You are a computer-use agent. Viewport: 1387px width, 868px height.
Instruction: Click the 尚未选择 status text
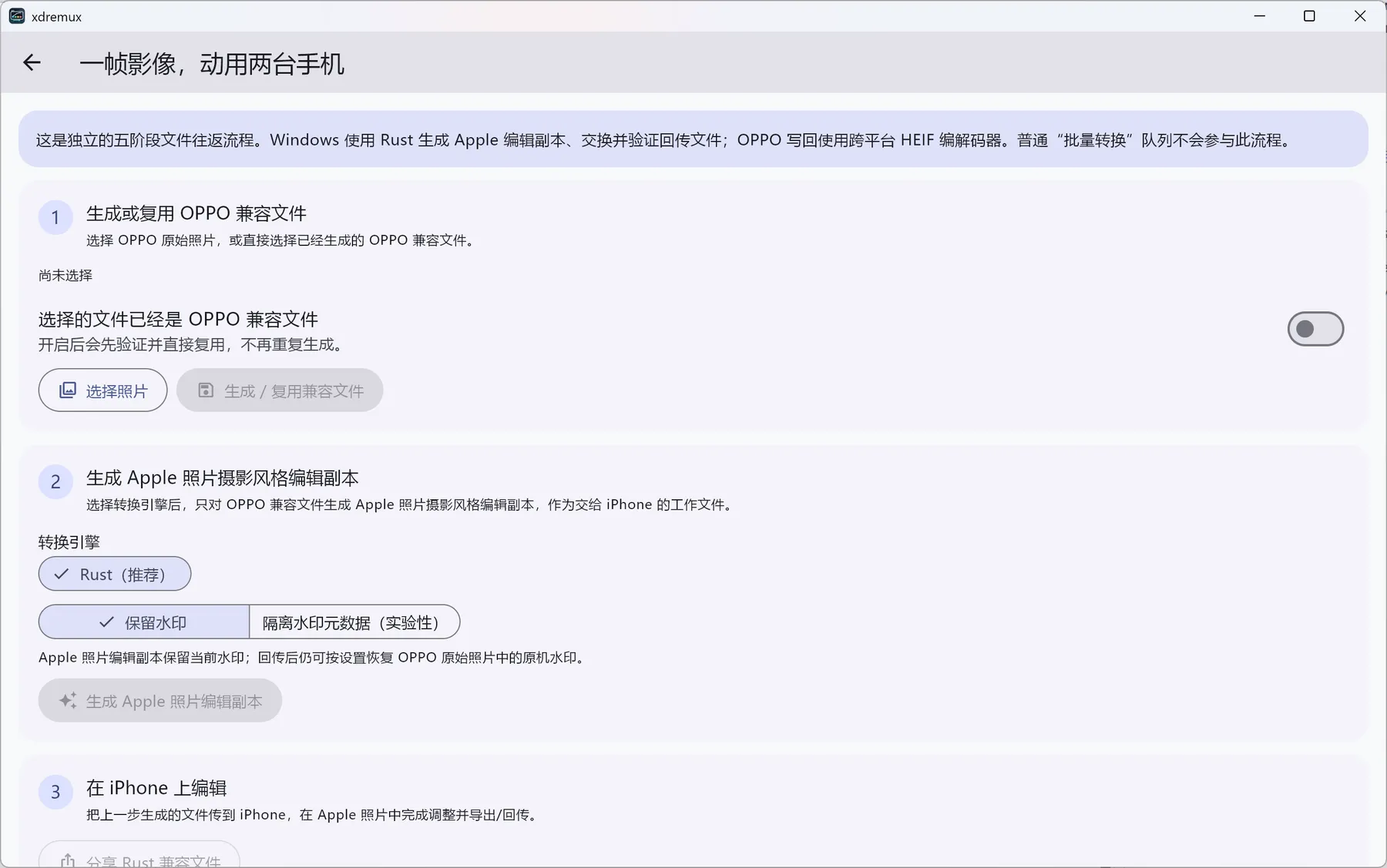[x=65, y=276]
